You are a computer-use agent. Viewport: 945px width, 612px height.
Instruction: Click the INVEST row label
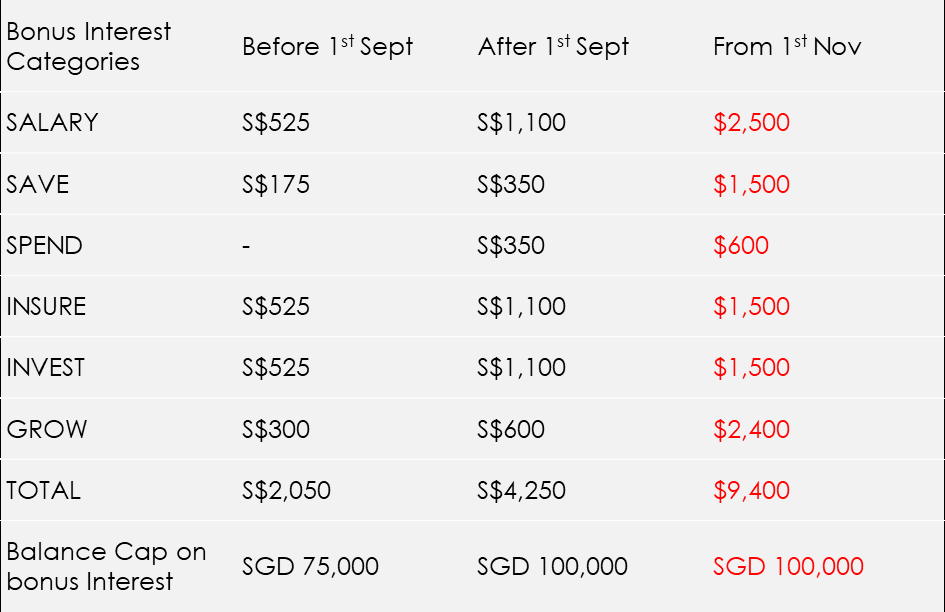[x=45, y=367]
